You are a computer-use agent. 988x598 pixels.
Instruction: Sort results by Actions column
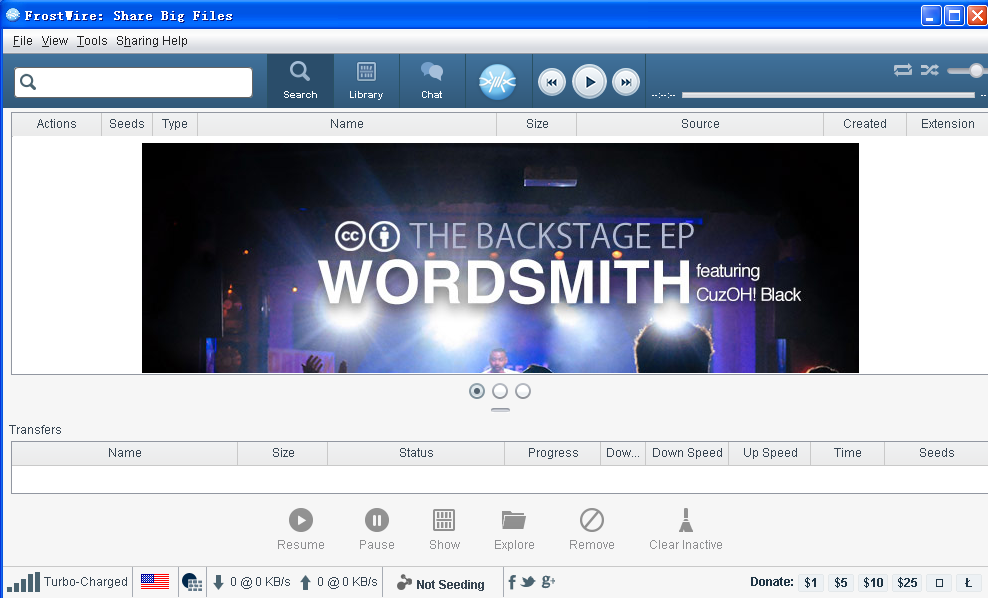pos(56,124)
